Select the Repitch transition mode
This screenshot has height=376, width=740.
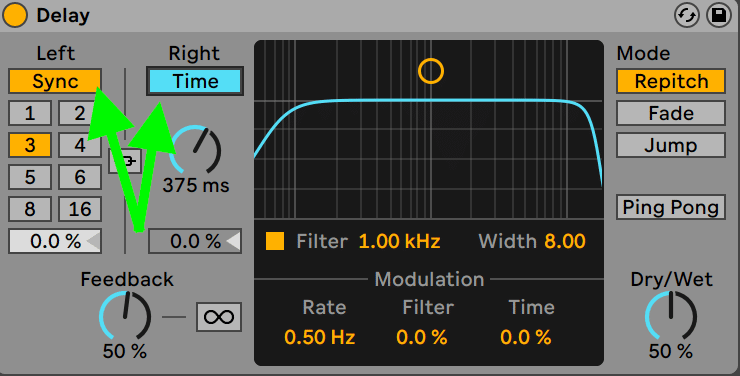(671, 81)
